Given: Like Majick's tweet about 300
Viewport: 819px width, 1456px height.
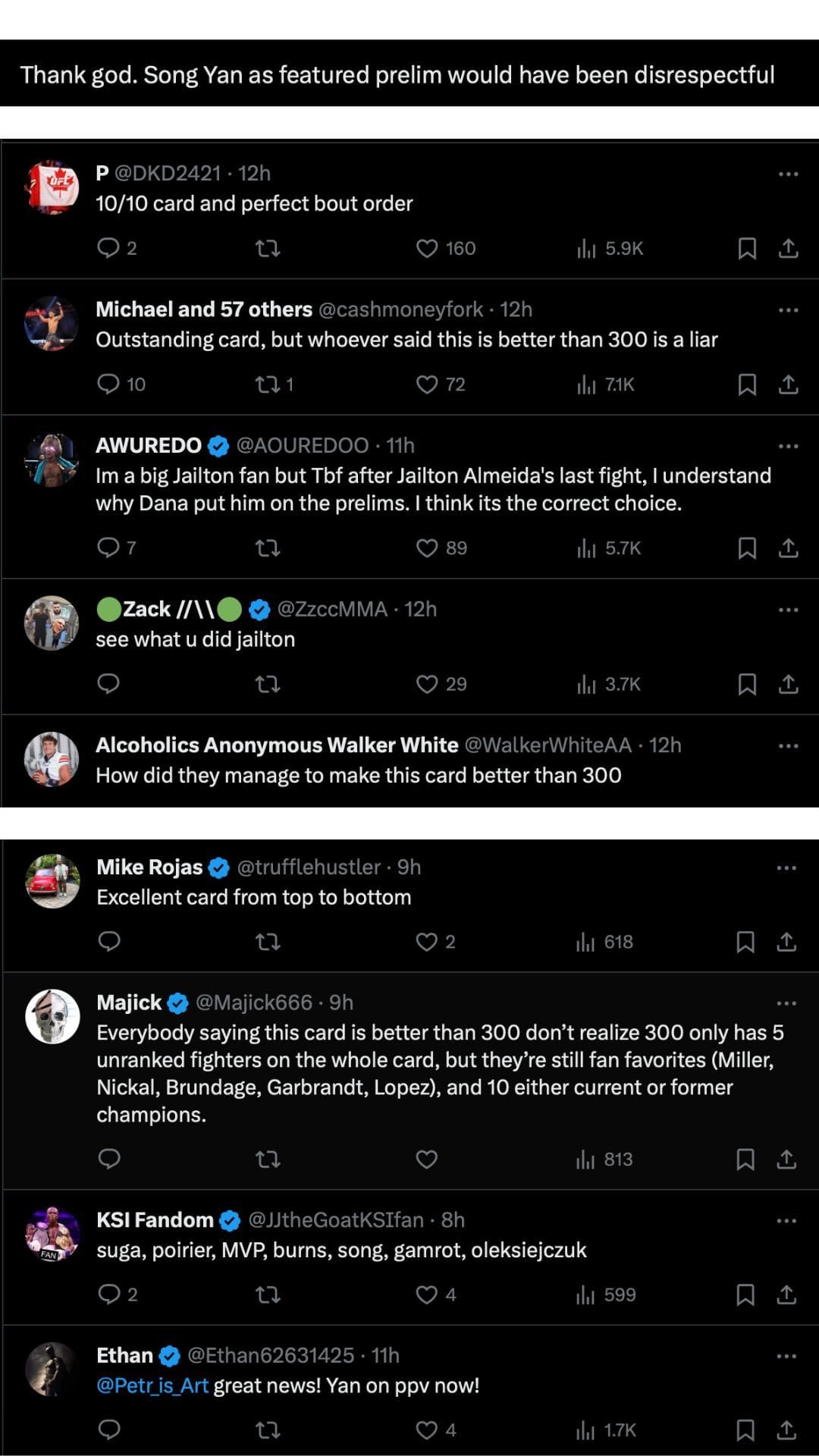Looking at the screenshot, I should pos(427,1159).
